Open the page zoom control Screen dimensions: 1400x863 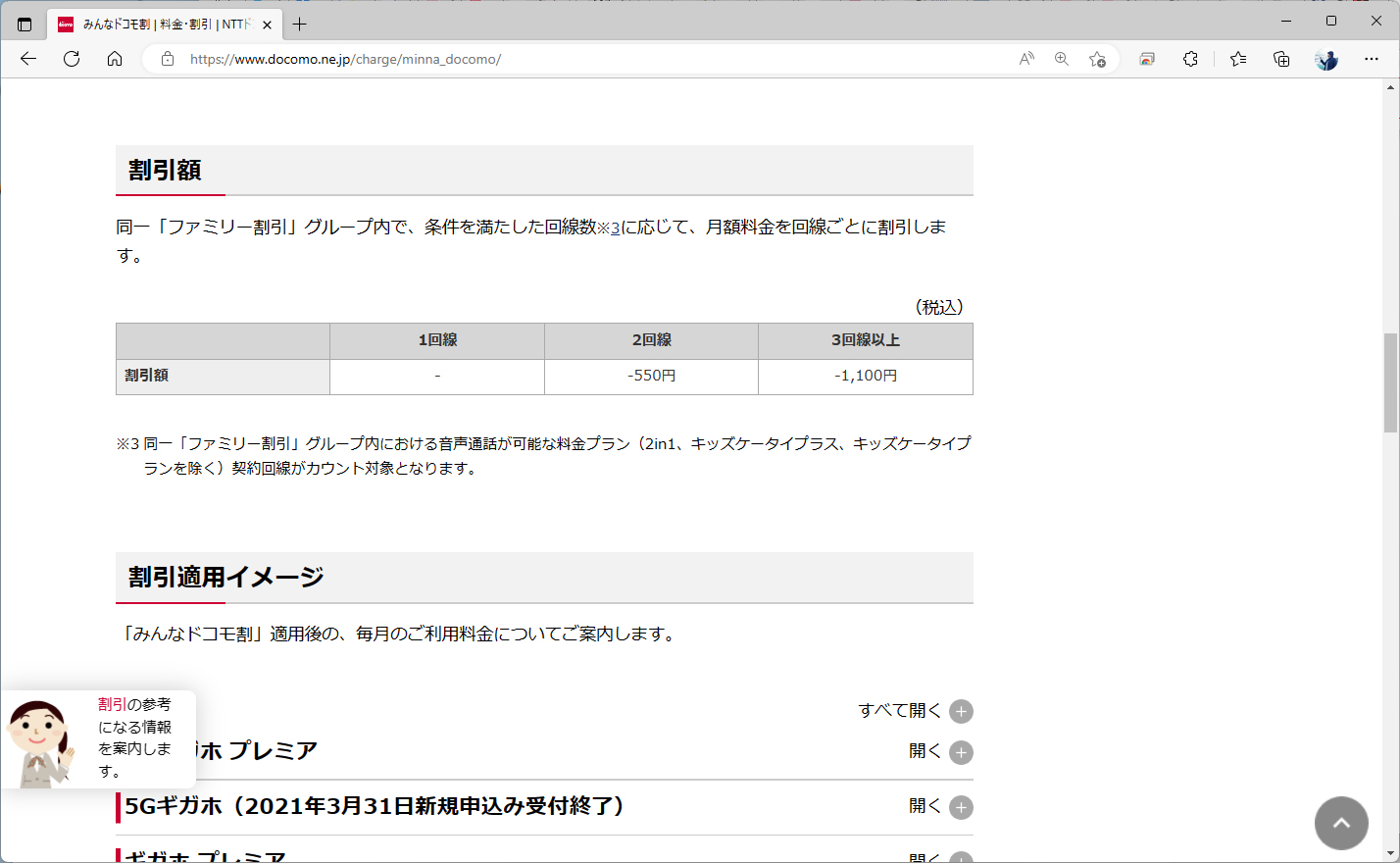pyautogui.click(x=1061, y=59)
